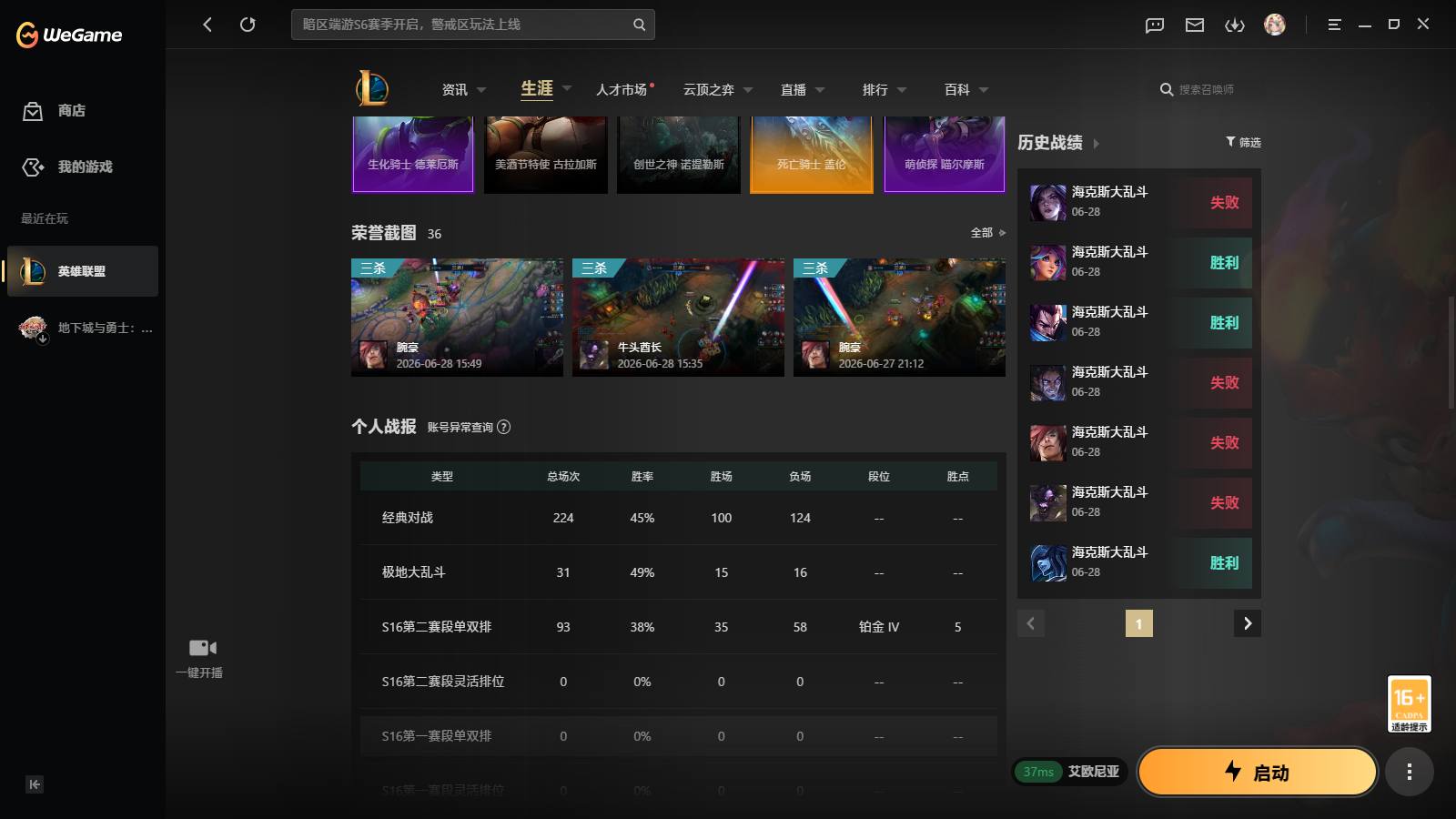This screenshot has height=819, width=1456.
Task: Click the 账号异常查询 link
Action: click(460, 428)
